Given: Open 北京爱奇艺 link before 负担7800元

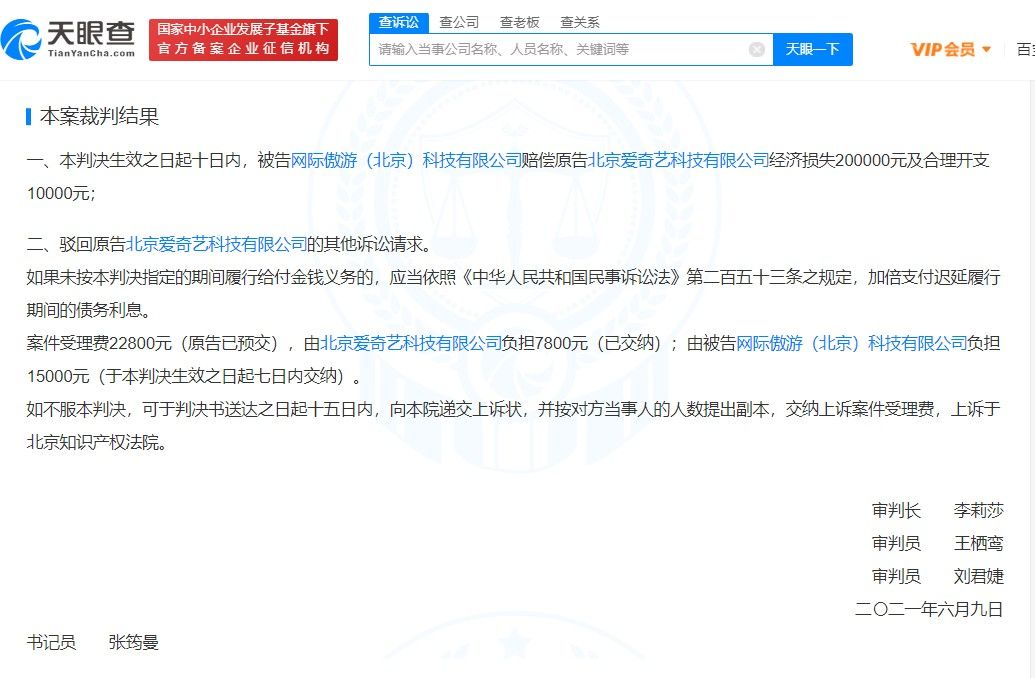Looking at the screenshot, I should click(411, 343).
